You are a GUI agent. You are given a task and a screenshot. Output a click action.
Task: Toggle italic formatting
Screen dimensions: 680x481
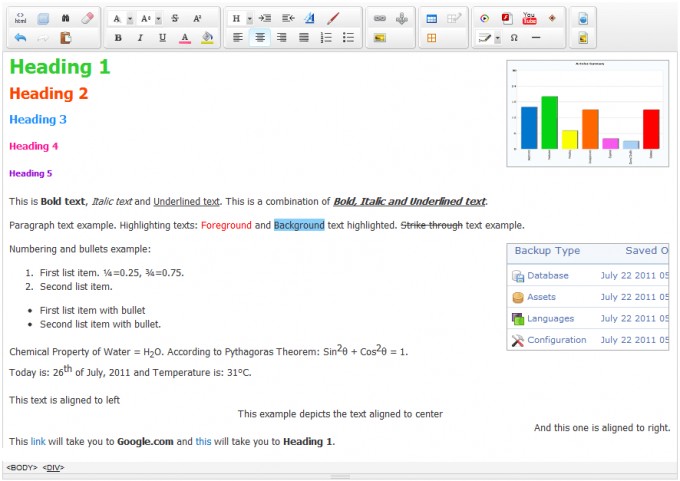pos(140,38)
